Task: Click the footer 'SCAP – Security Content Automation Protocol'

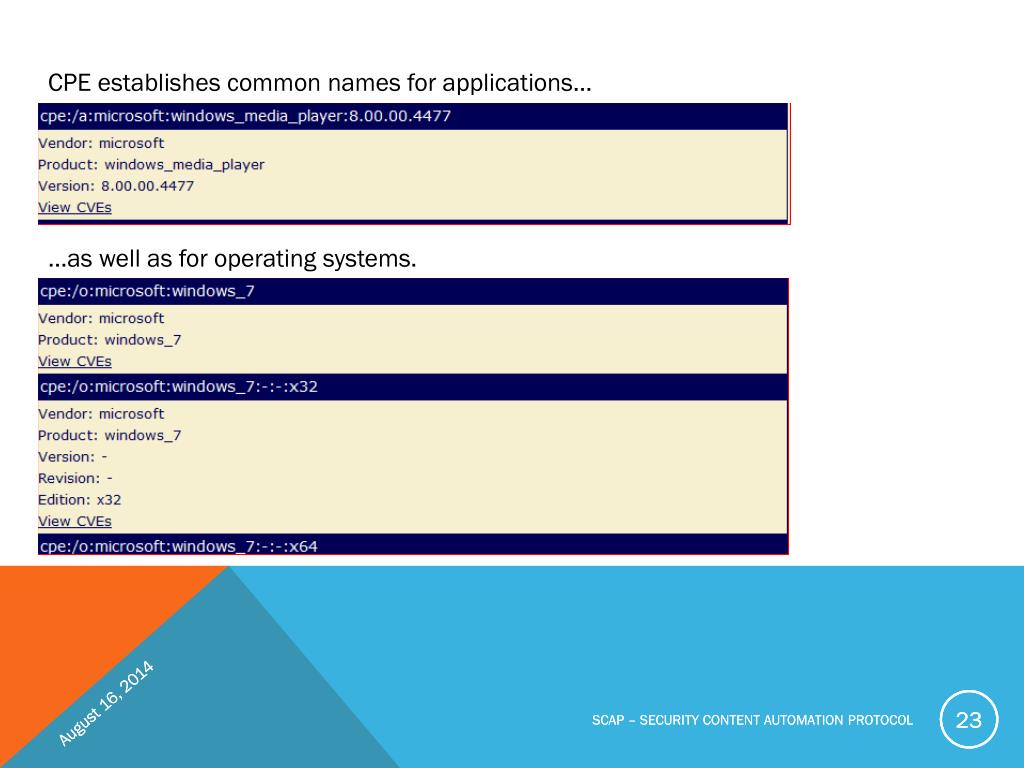Action: coord(752,720)
